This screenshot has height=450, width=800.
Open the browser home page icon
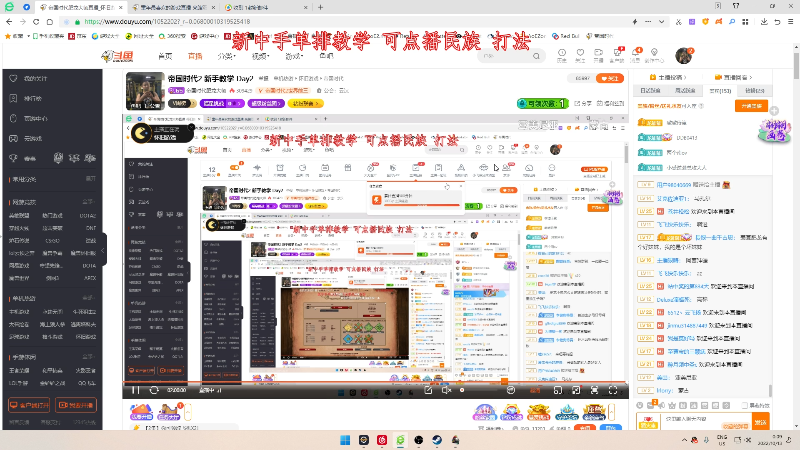click(49, 21)
